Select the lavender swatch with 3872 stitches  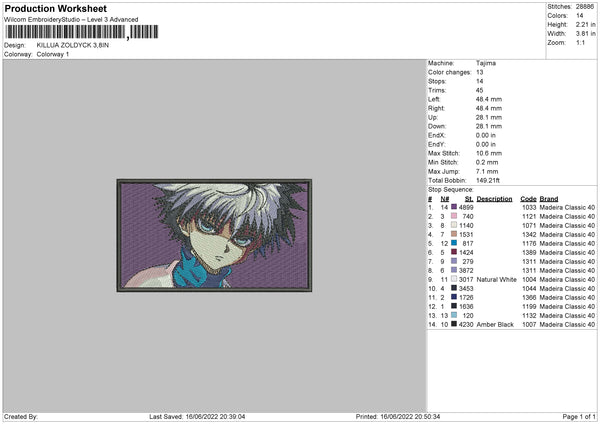click(x=454, y=270)
